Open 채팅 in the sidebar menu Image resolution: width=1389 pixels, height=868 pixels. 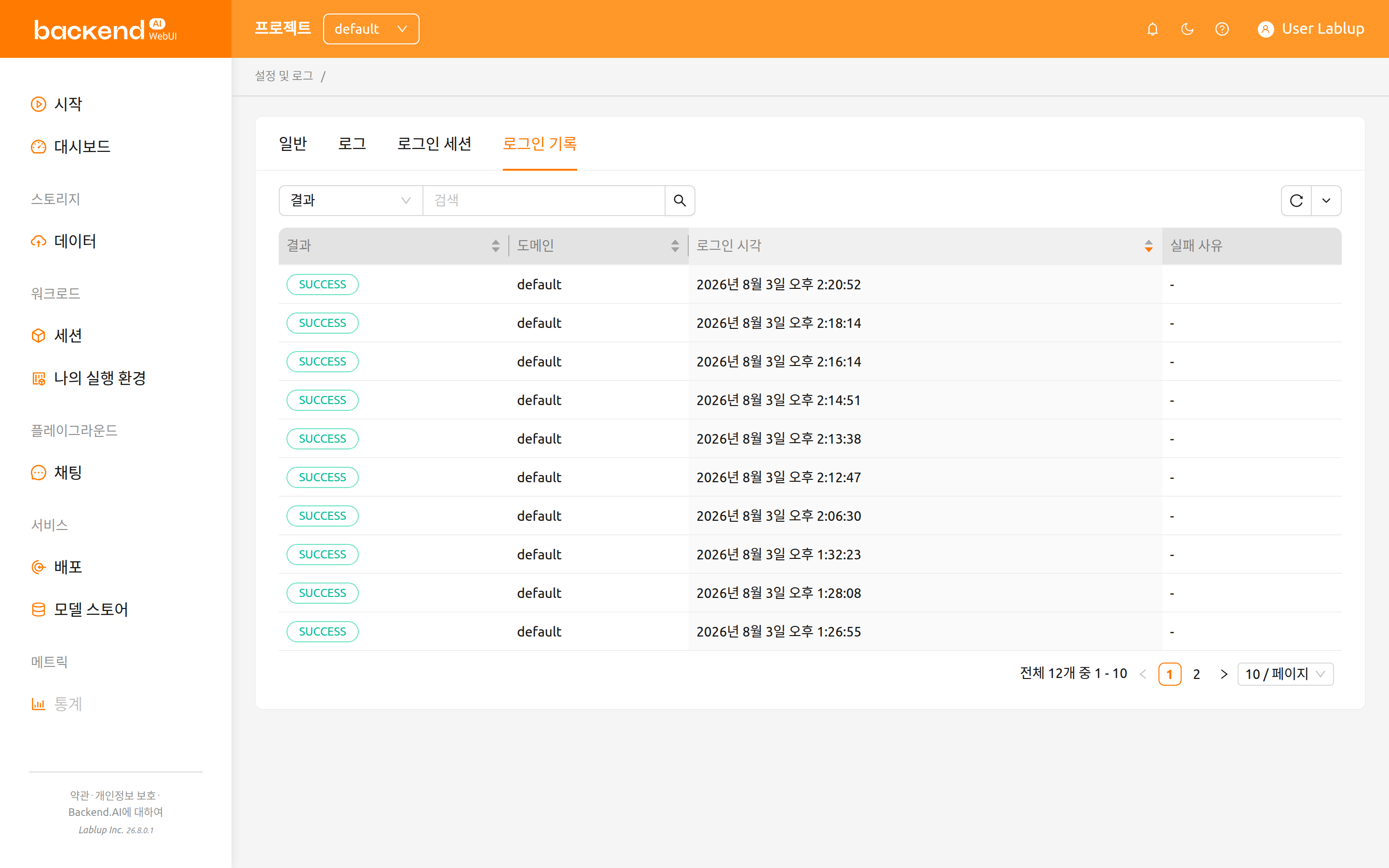(68, 473)
